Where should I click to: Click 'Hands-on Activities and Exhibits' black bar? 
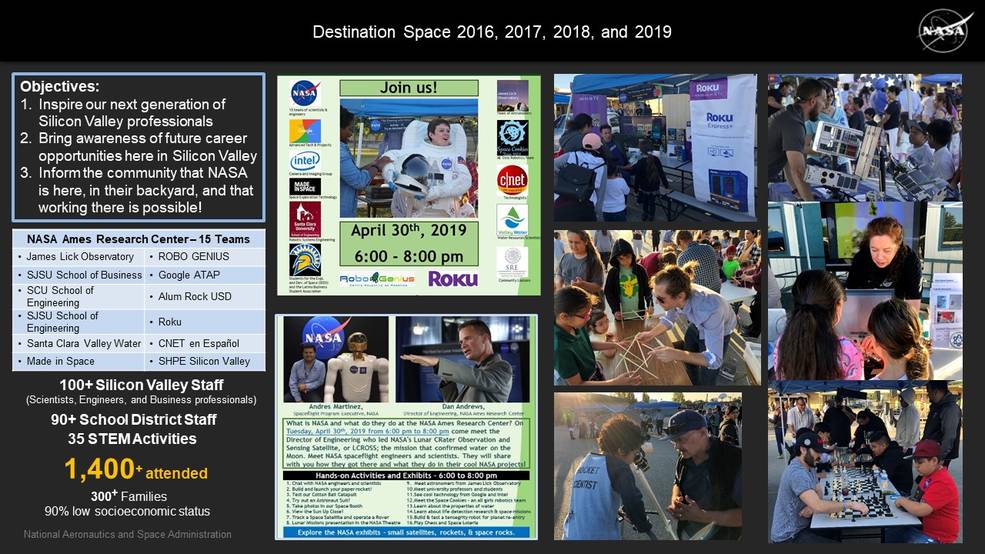click(406, 475)
